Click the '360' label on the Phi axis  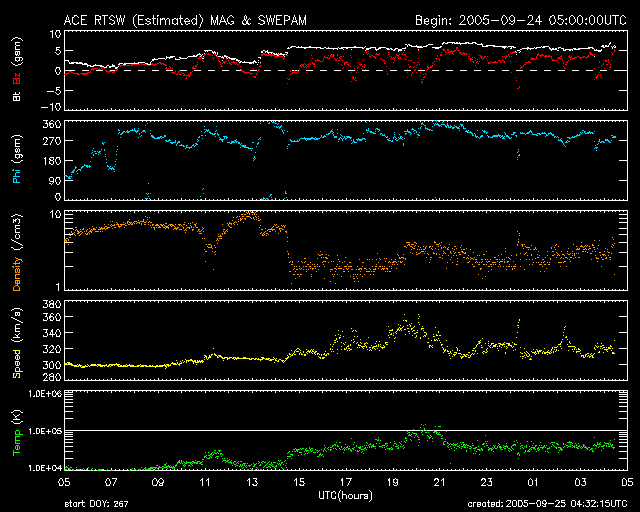[52, 124]
